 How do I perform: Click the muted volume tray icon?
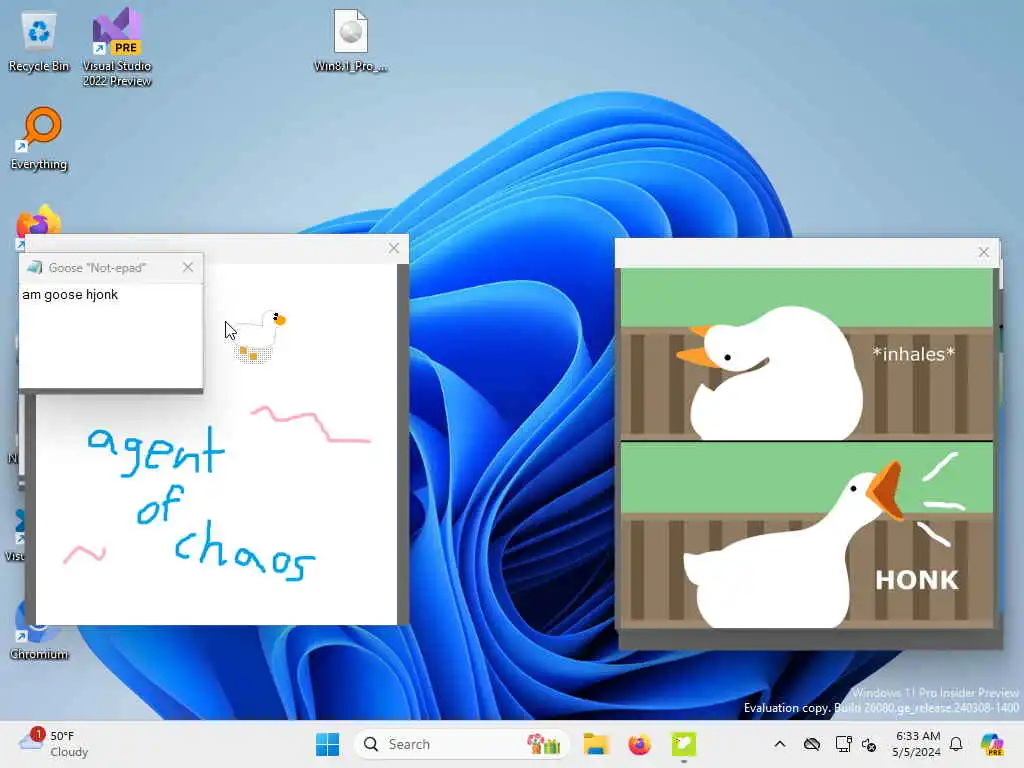click(x=869, y=744)
